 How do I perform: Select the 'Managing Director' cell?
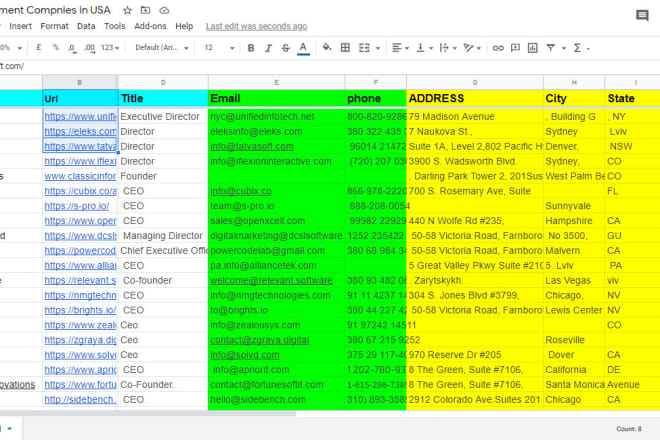click(163, 236)
